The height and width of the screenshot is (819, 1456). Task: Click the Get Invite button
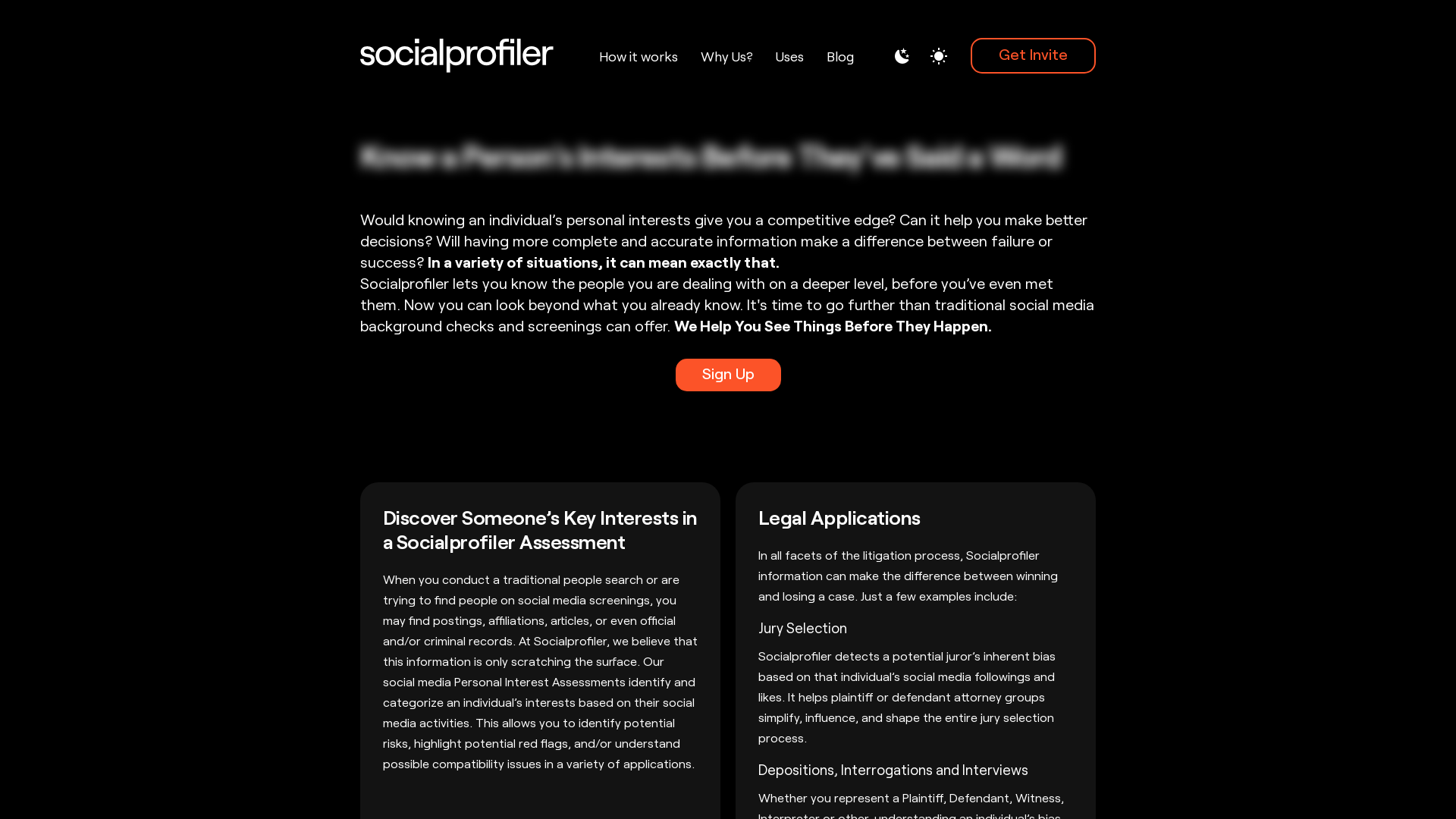click(1032, 55)
